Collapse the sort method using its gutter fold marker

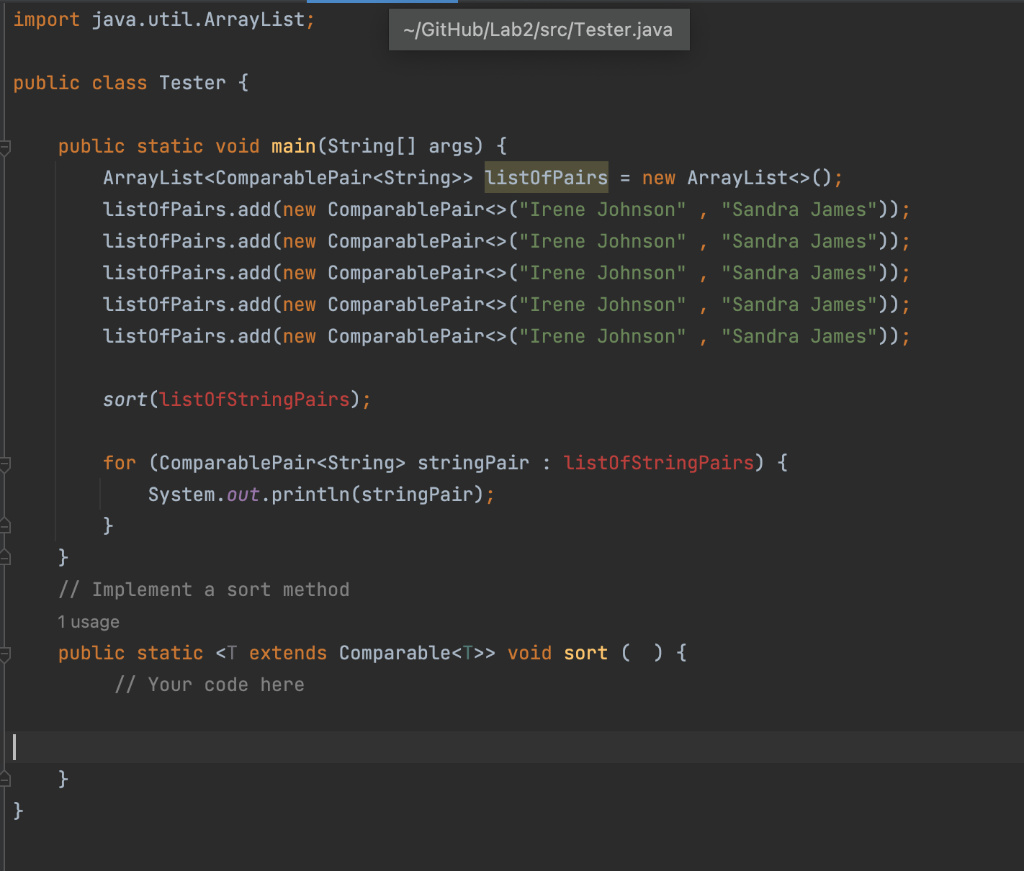click(5, 654)
